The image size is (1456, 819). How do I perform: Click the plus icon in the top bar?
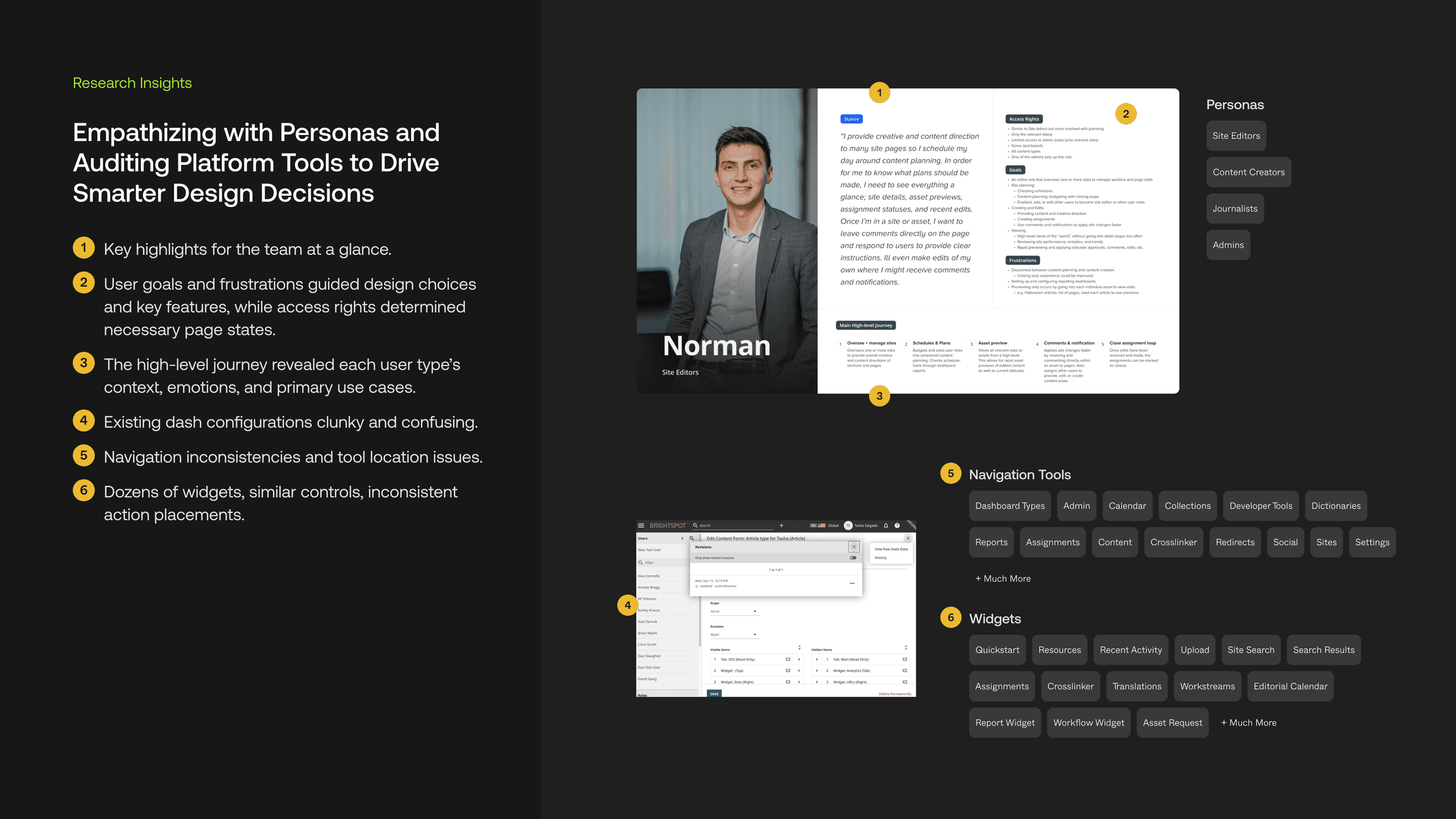point(781,526)
